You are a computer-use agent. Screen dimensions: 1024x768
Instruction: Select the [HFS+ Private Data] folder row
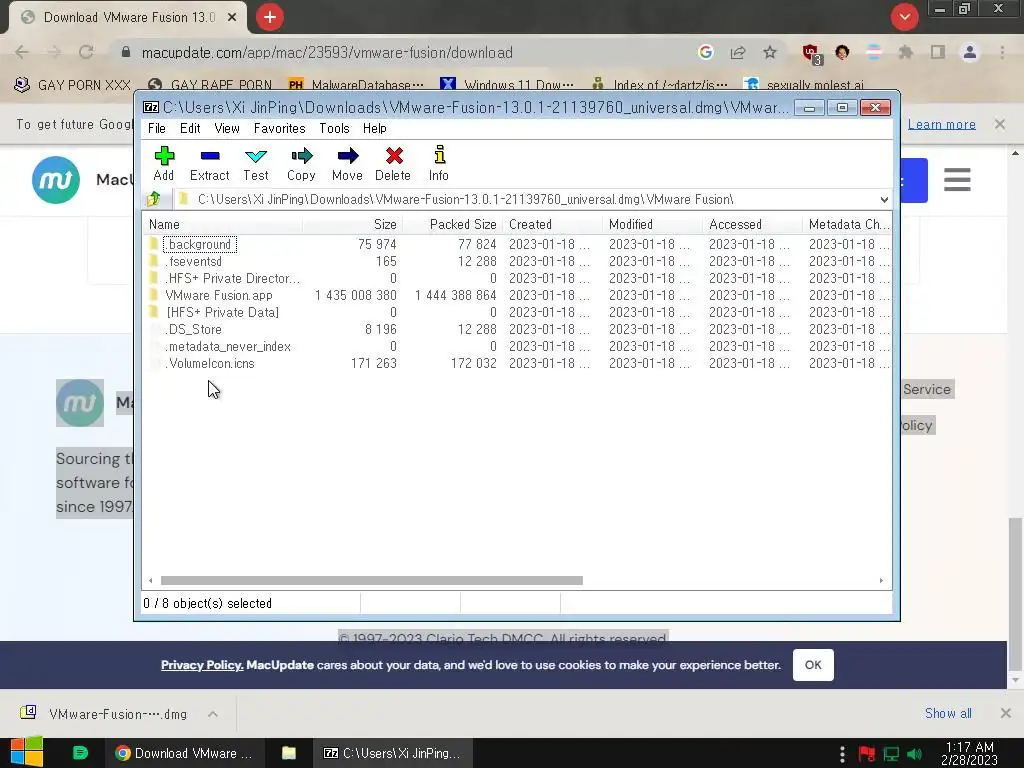(x=517, y=312)
